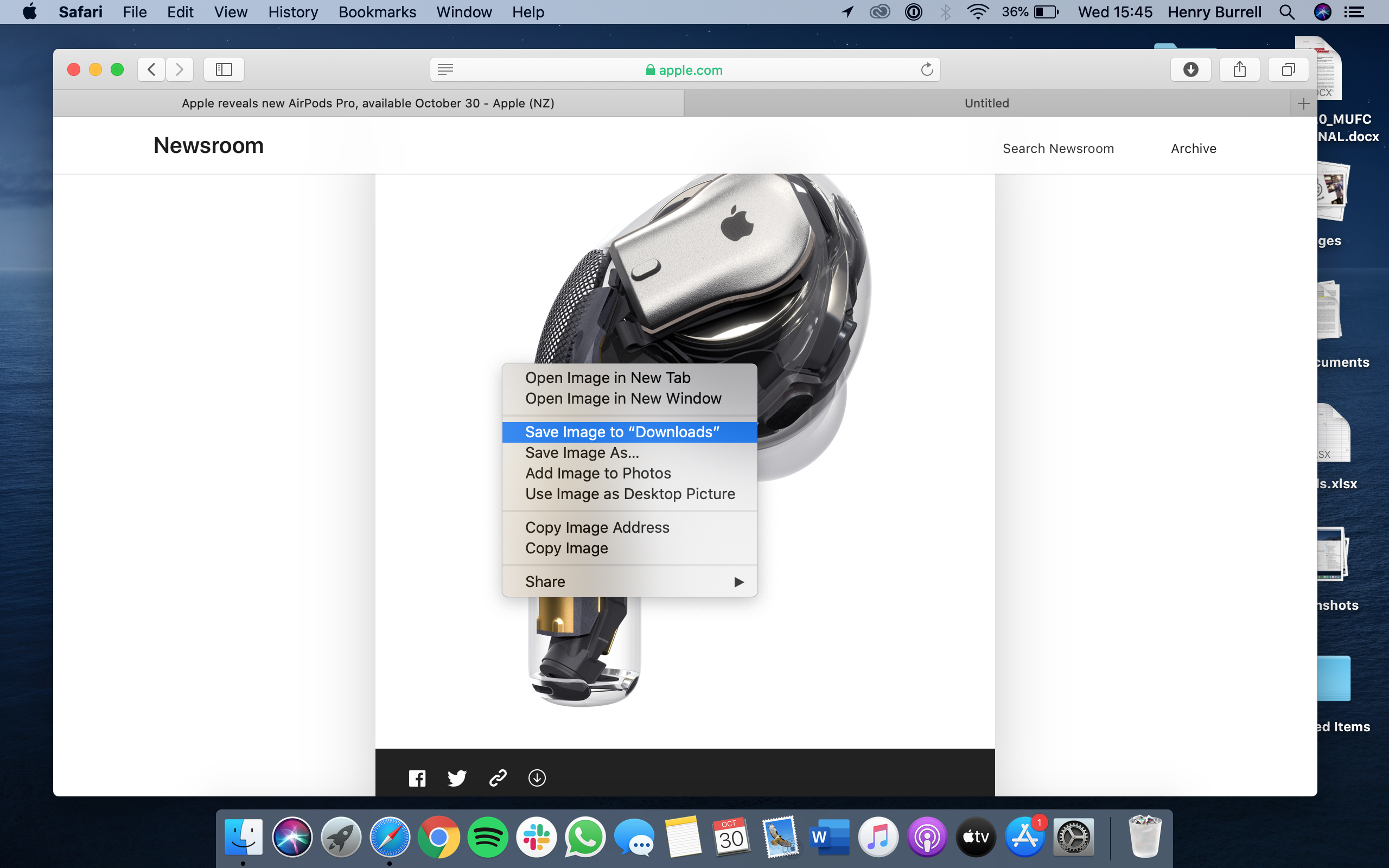1389x868 pixels.
Task: Show all tabs overview
Action: pos(1288,69)
